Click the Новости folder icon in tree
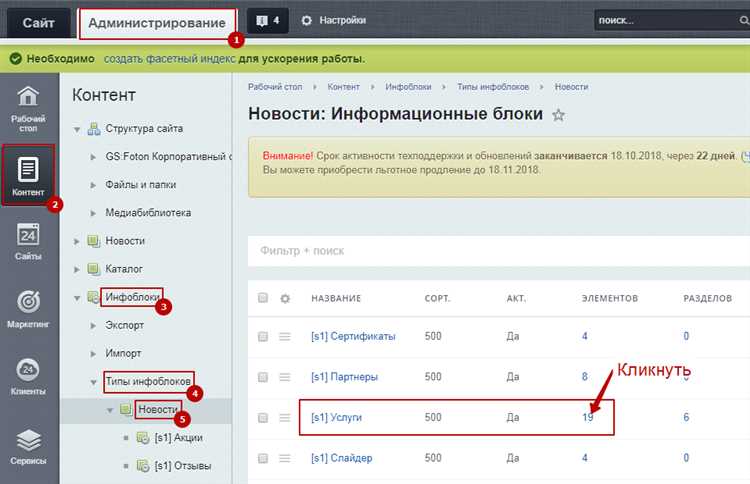This screenshot has height=484, width=750. tap(94, 241)
